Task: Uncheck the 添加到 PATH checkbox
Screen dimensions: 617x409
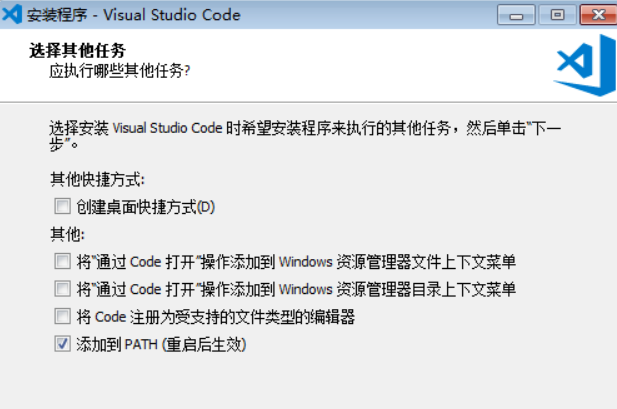Action: 62,345
